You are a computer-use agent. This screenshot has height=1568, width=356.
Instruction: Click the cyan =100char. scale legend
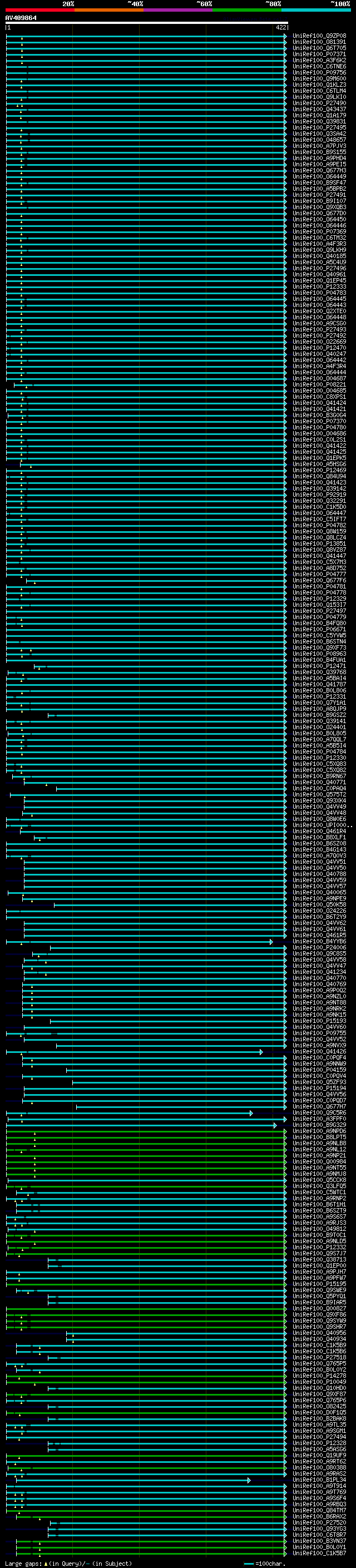pos(264,1563)
